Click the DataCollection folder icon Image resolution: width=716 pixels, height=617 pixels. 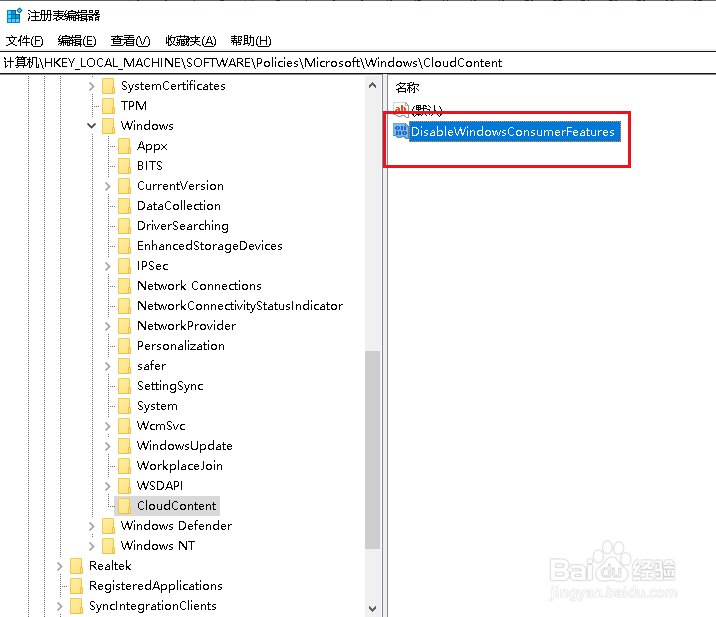tap(124, 206)
